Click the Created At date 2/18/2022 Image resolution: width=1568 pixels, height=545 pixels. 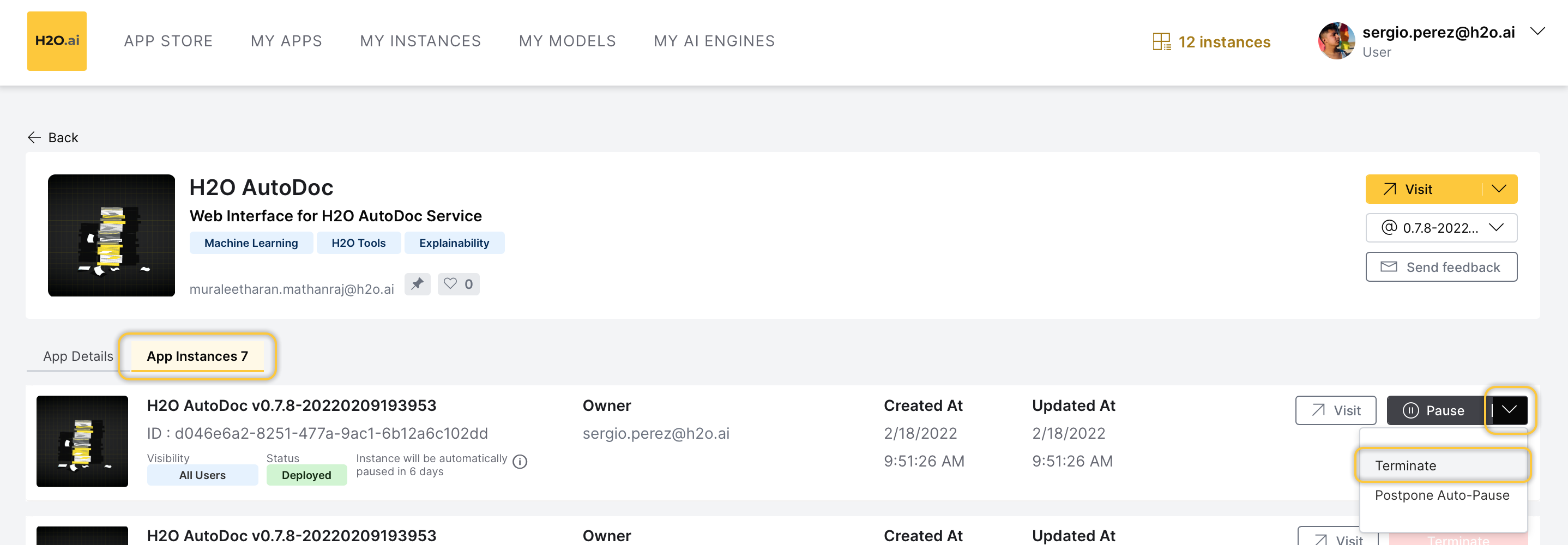(x=920, y=433)
